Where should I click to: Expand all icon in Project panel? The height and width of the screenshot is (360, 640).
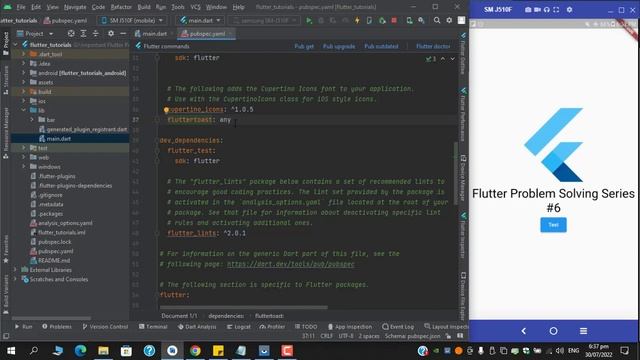coord(83,33)
